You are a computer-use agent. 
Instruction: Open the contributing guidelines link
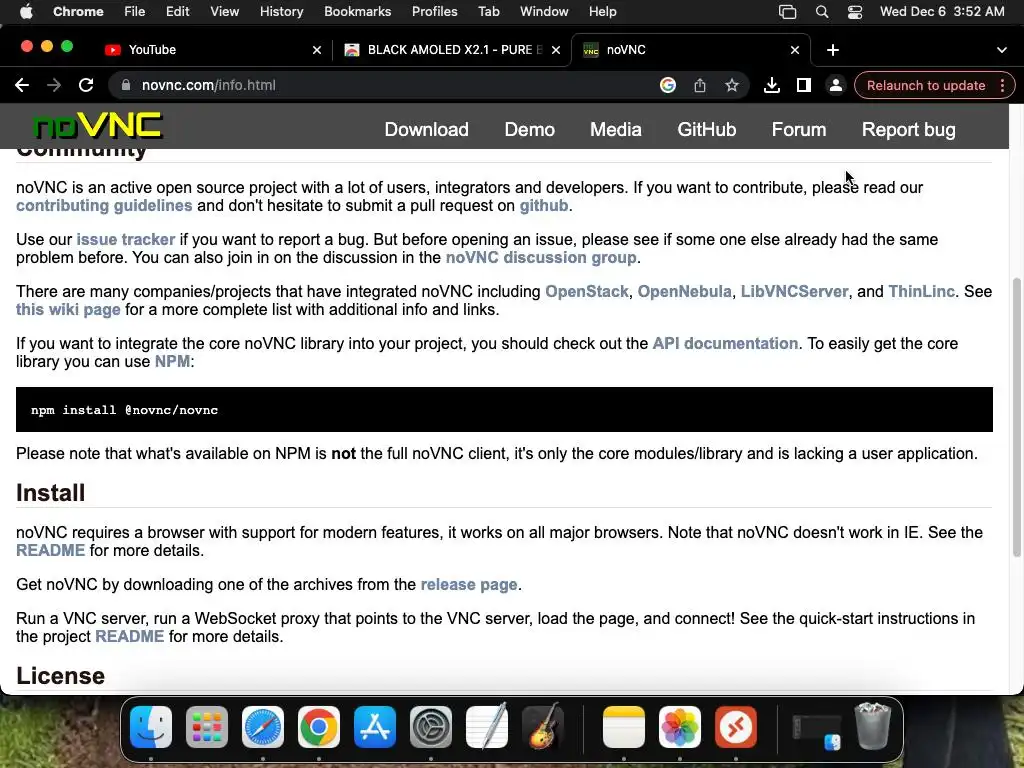click(x=104, y=205)
